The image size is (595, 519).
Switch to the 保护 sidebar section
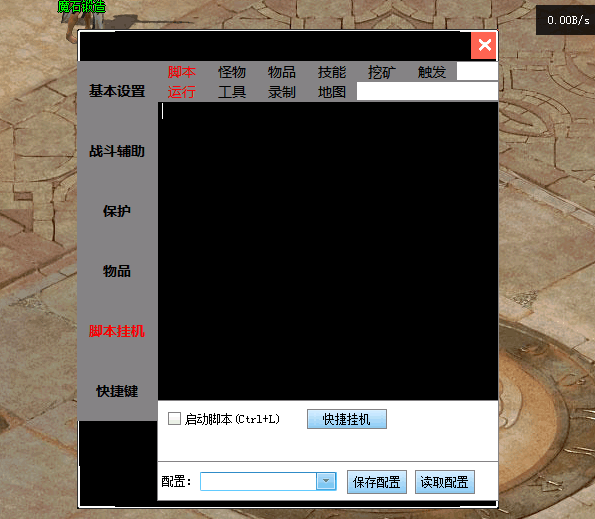(x=117, y=211)
